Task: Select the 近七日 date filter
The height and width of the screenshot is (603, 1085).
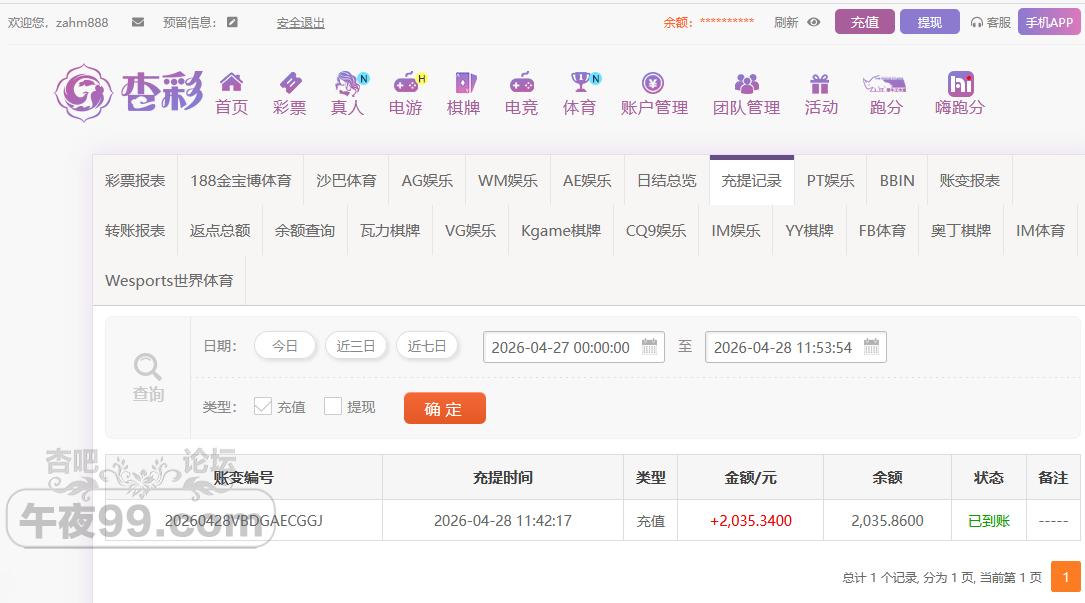Action: click(427, 346)
